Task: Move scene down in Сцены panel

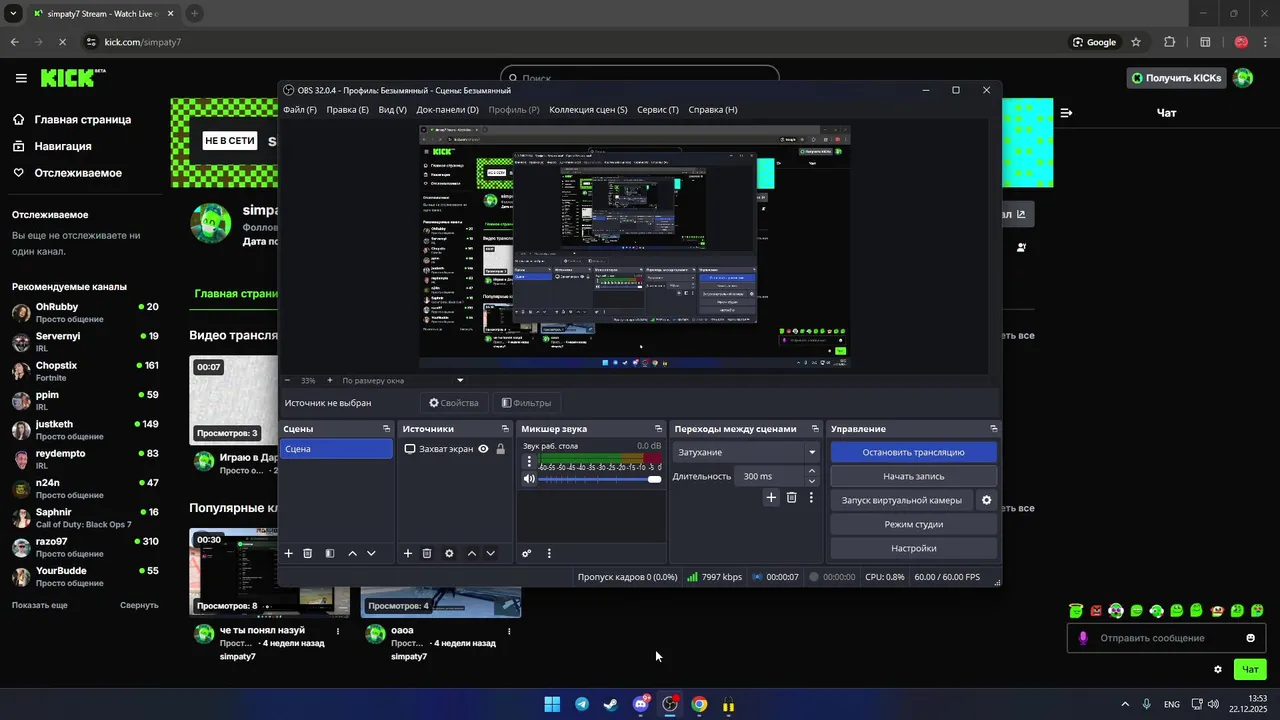Action: [371, 553]
